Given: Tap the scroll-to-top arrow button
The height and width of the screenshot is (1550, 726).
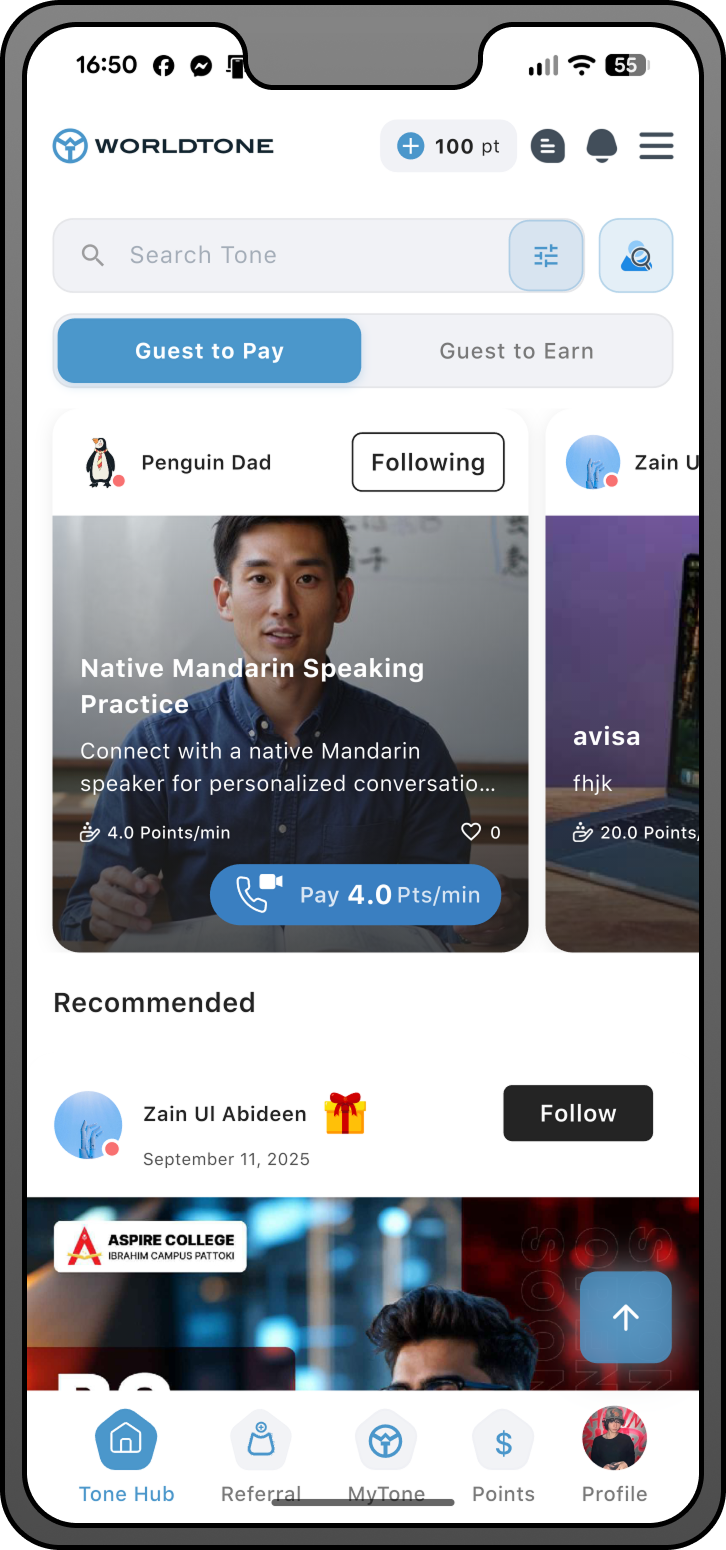Looking at the screenshot, I should tap(626, 1317).
